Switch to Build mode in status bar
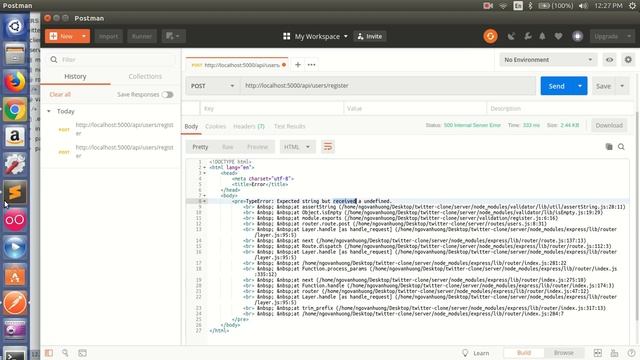The height and width of the screenshot is (360, 640). pos(524,353)
